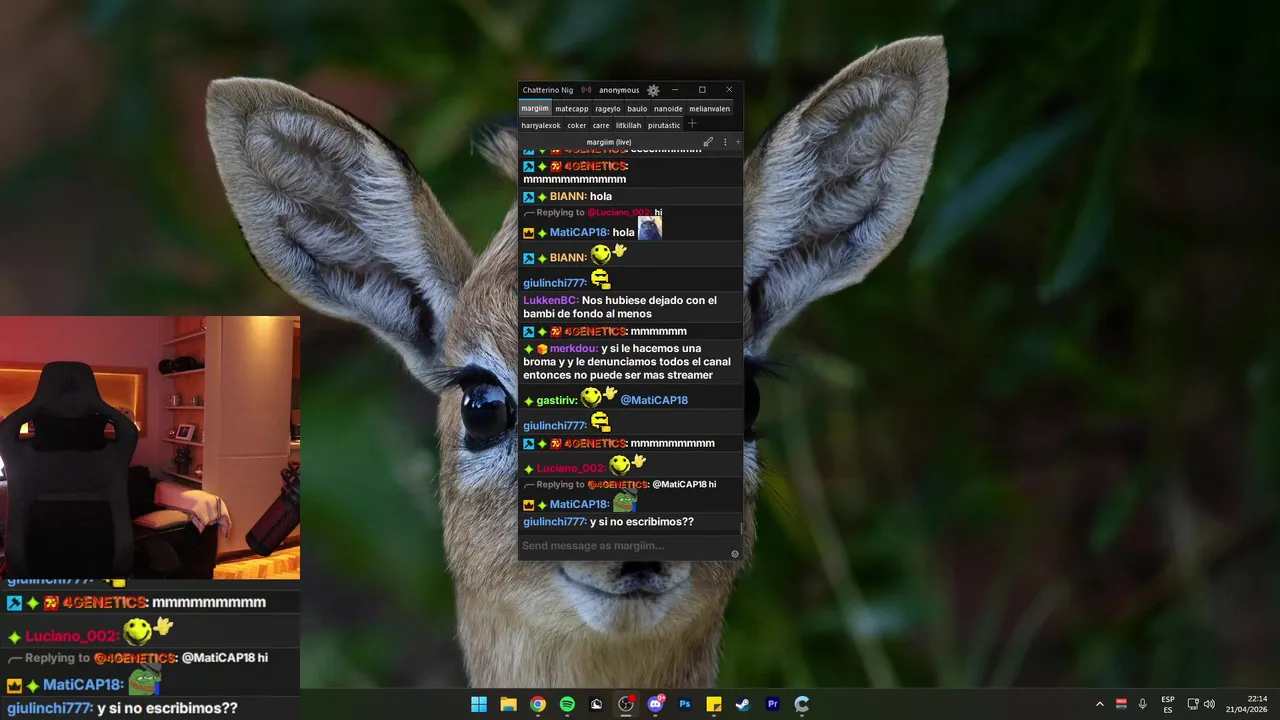The height and width of the screenshot is (720, 1280).
Task: Click BIANN username beside 'hola'
Action: coord(567,196)
